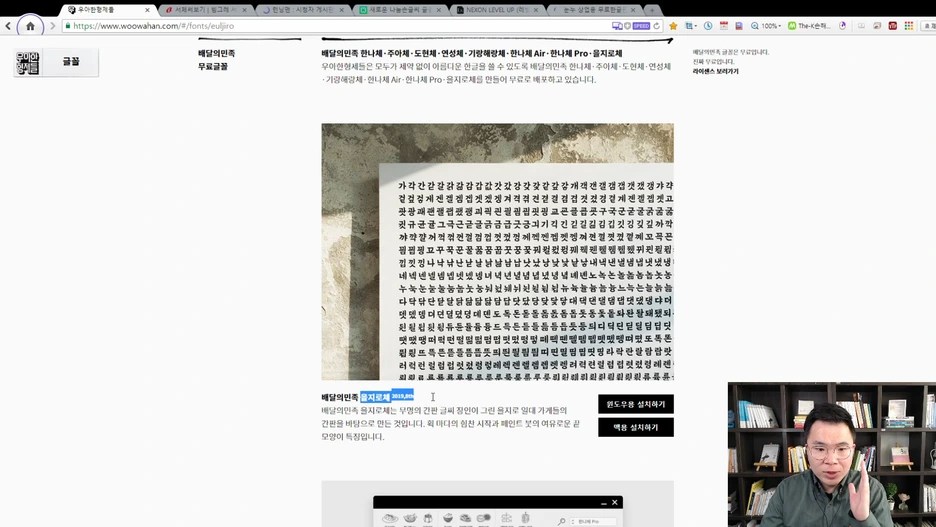Click the picture viewer toolbar icon
936x527 pixels.
tap(877, 26)
